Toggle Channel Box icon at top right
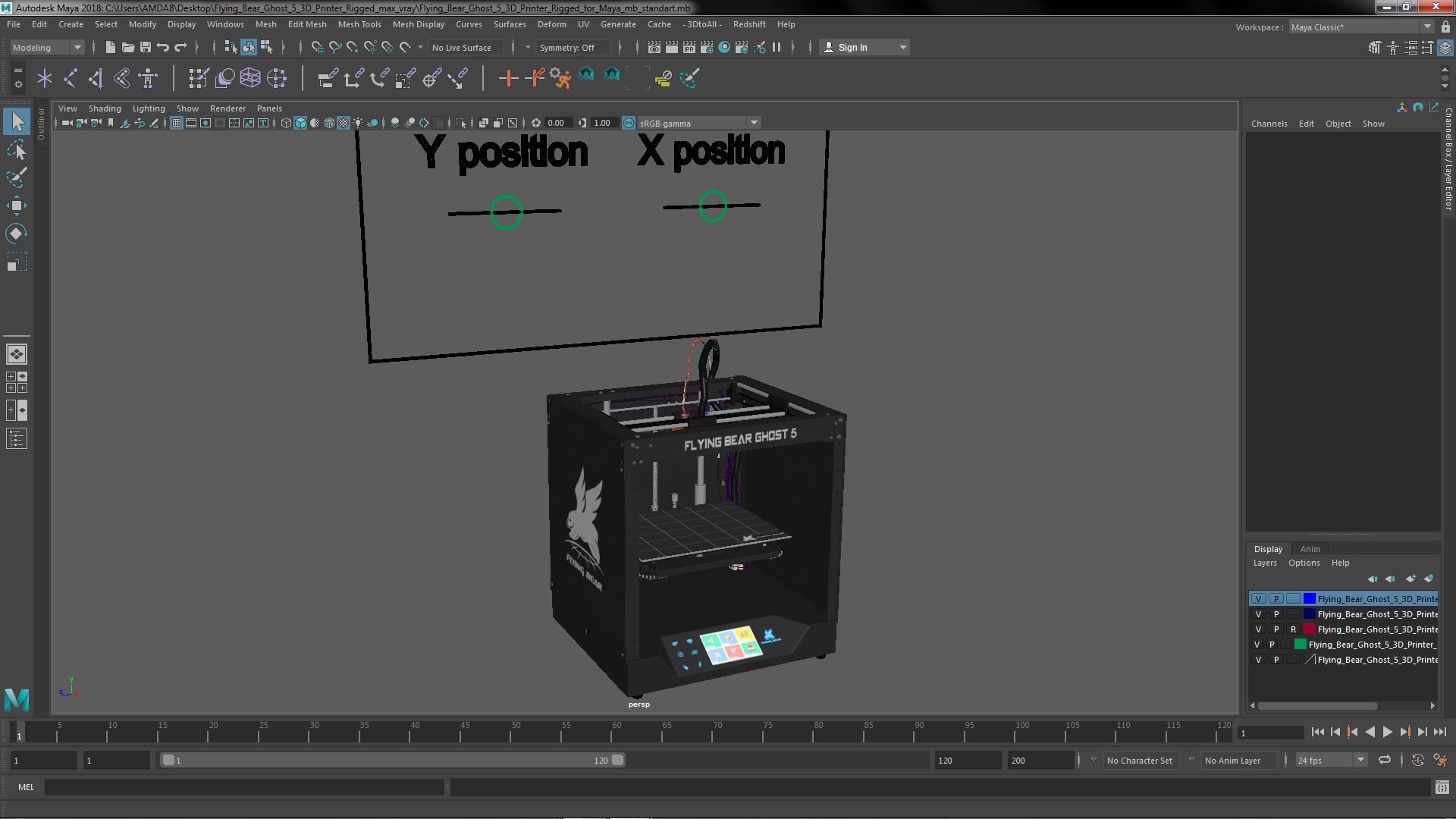The width and height of the screenshot is (1456, 819). 1445,47
